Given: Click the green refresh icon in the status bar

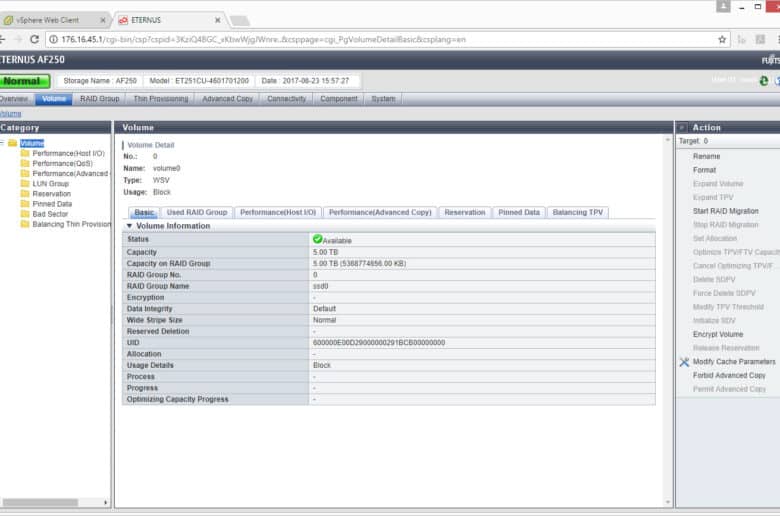Looking at the screenshot, I should [x=764, y=81].
